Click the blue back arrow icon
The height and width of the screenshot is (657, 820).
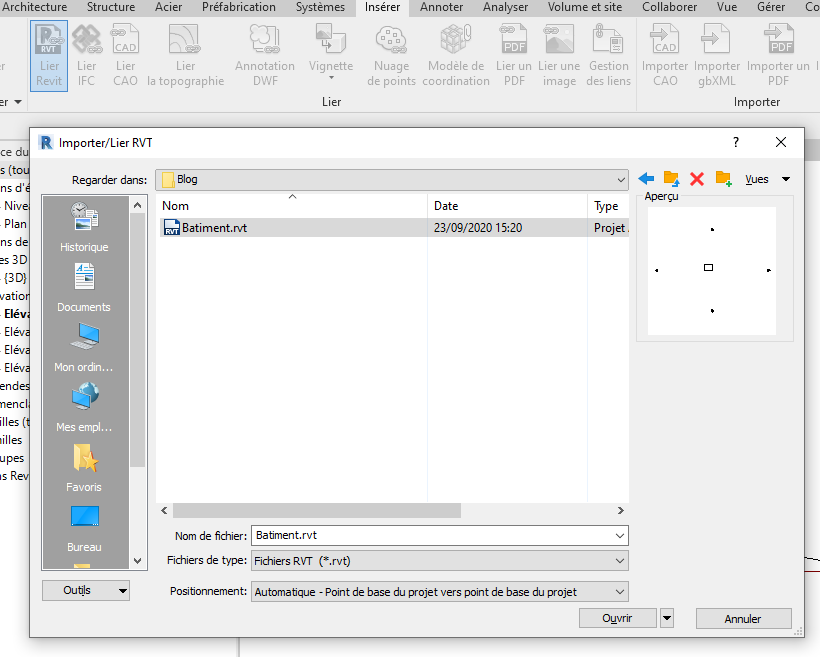pyautogui.click(x=646, y=179)
